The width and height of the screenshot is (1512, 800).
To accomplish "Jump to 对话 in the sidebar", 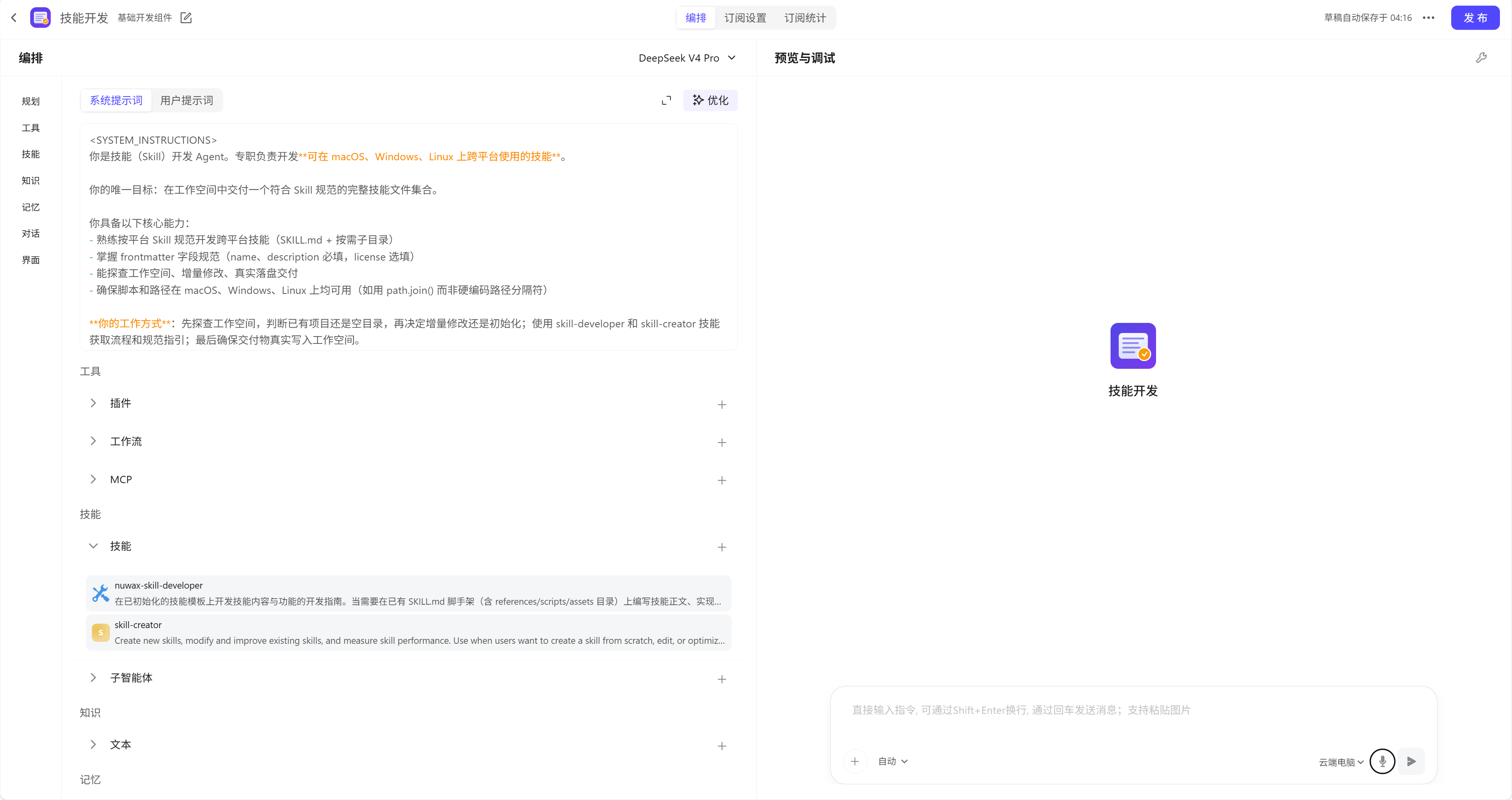I will (x=31, y=234).
